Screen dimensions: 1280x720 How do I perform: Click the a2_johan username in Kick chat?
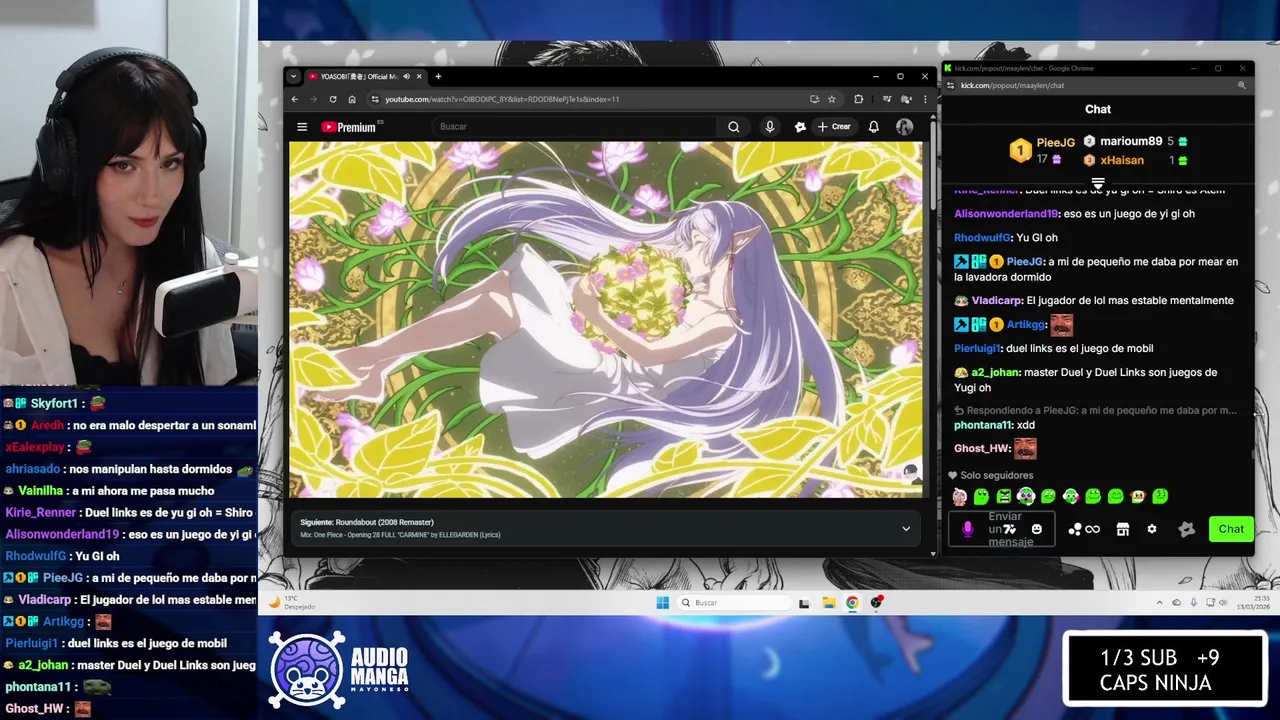(x=995, y=372)
